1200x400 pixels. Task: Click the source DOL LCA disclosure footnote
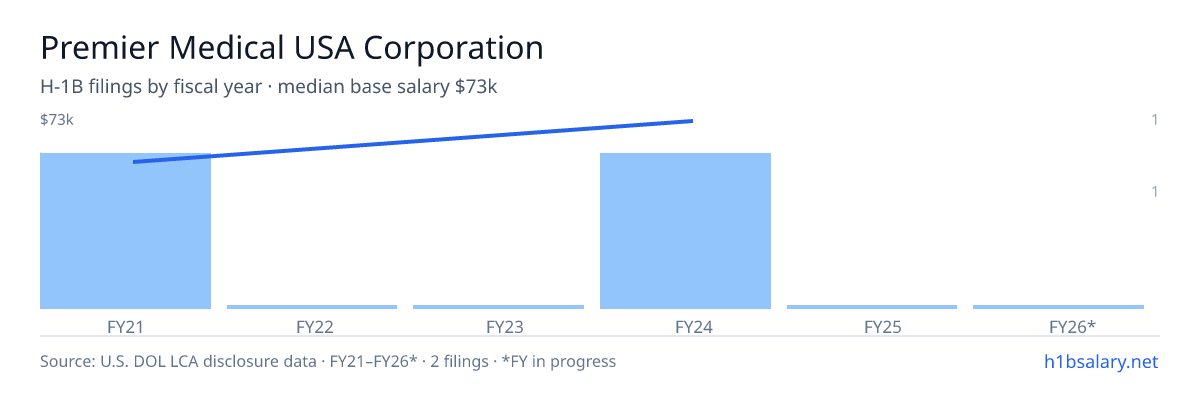click(x=328, y=361)
